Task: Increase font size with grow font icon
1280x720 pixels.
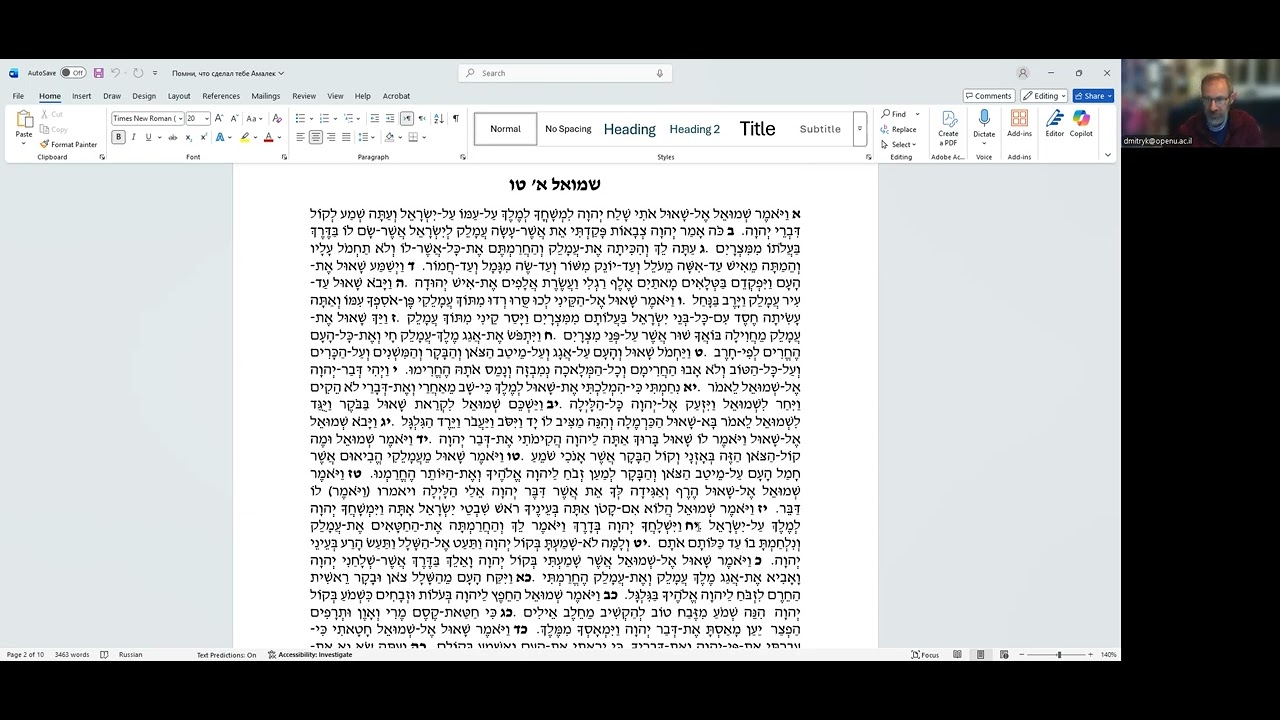Action: click(x=220, y=118)
